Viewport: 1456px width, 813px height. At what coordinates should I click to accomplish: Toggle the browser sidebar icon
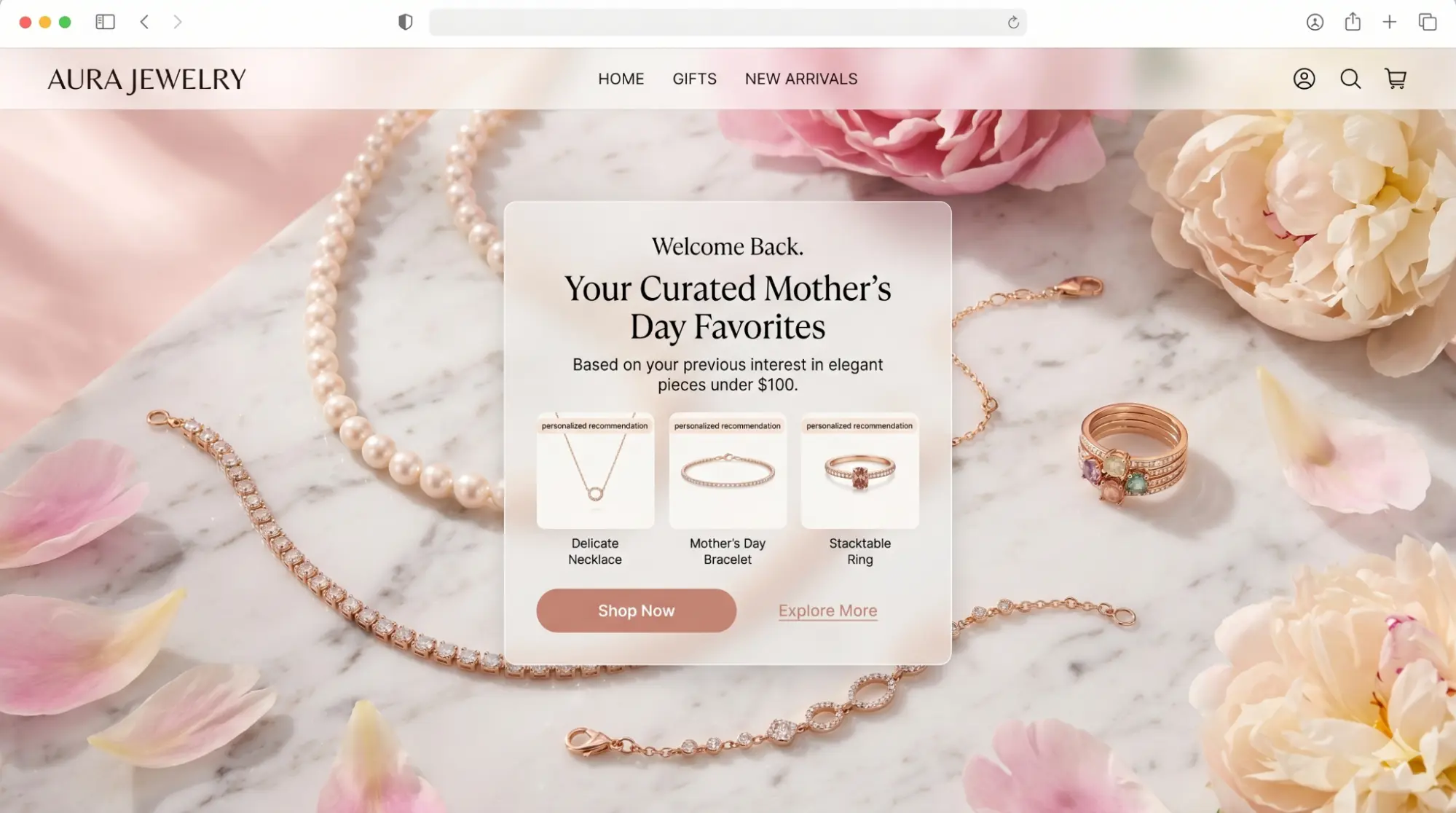point(106,22)
